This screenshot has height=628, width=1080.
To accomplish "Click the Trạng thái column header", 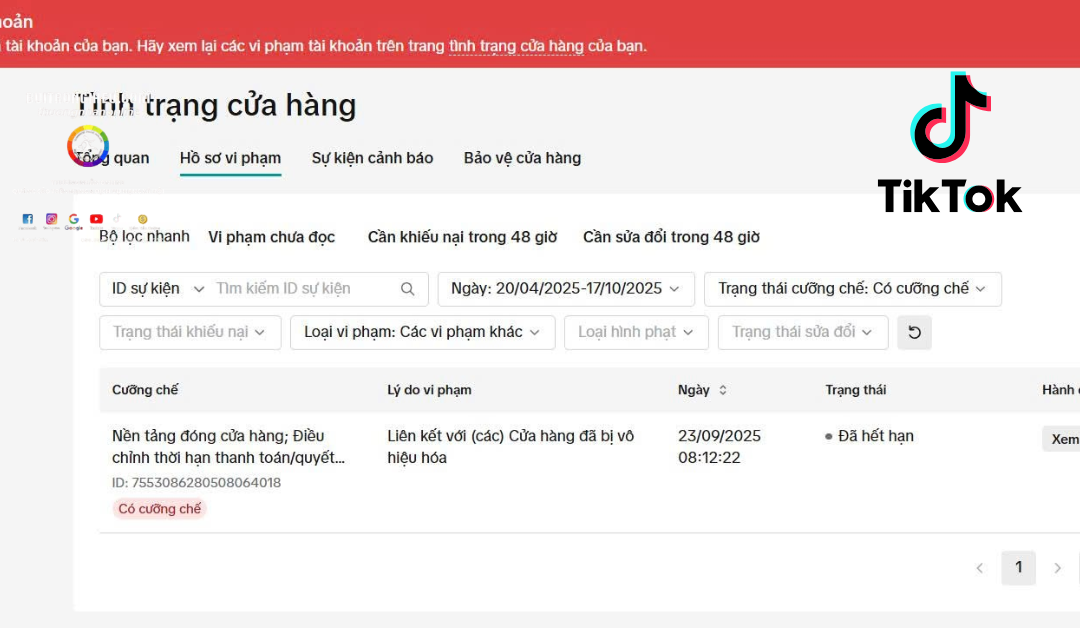I will point(855,390).
